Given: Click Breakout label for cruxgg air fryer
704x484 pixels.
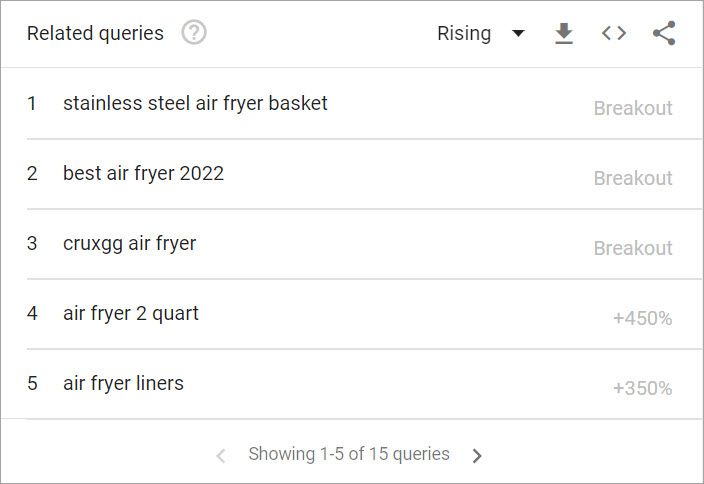Looking at the screenshot, I should coord(633,248).
